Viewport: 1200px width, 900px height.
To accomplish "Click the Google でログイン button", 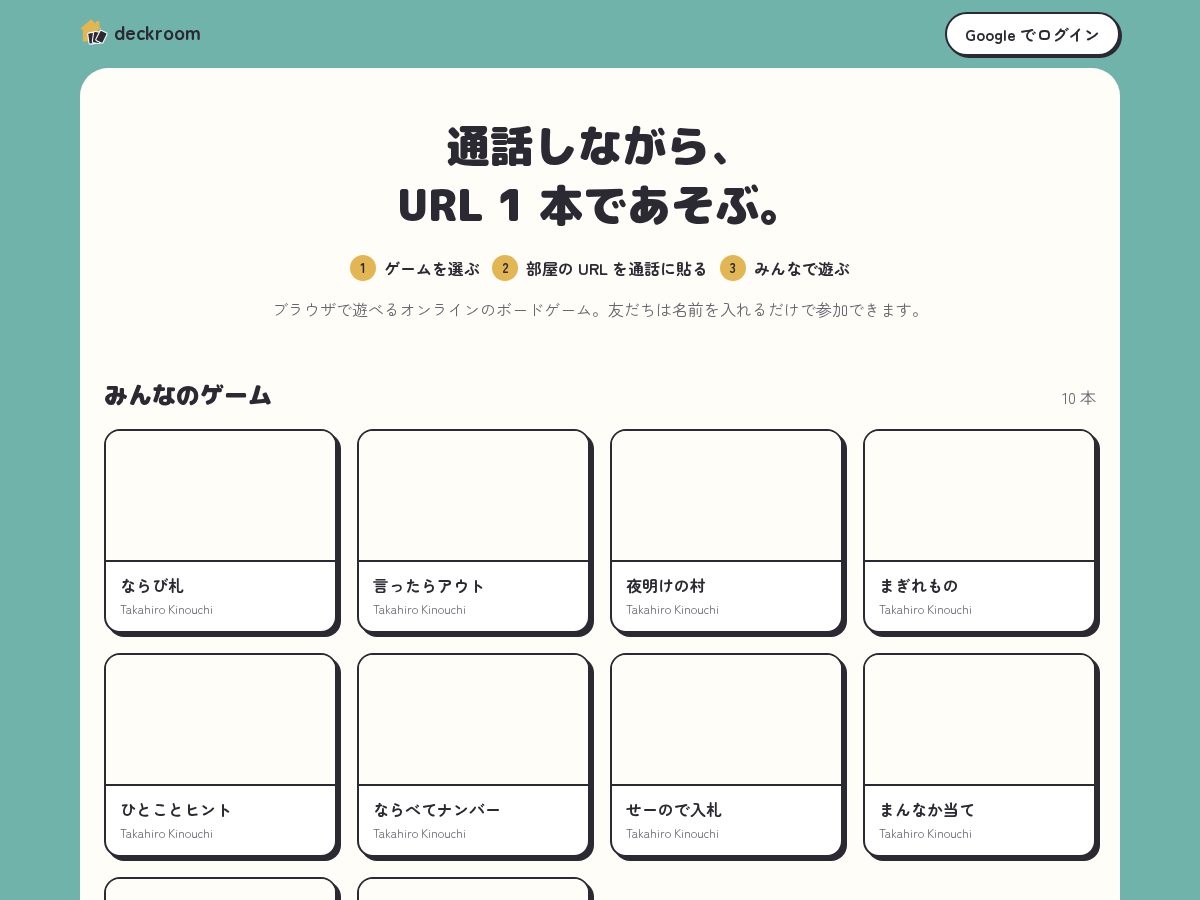I will [x=1032, y=34].
